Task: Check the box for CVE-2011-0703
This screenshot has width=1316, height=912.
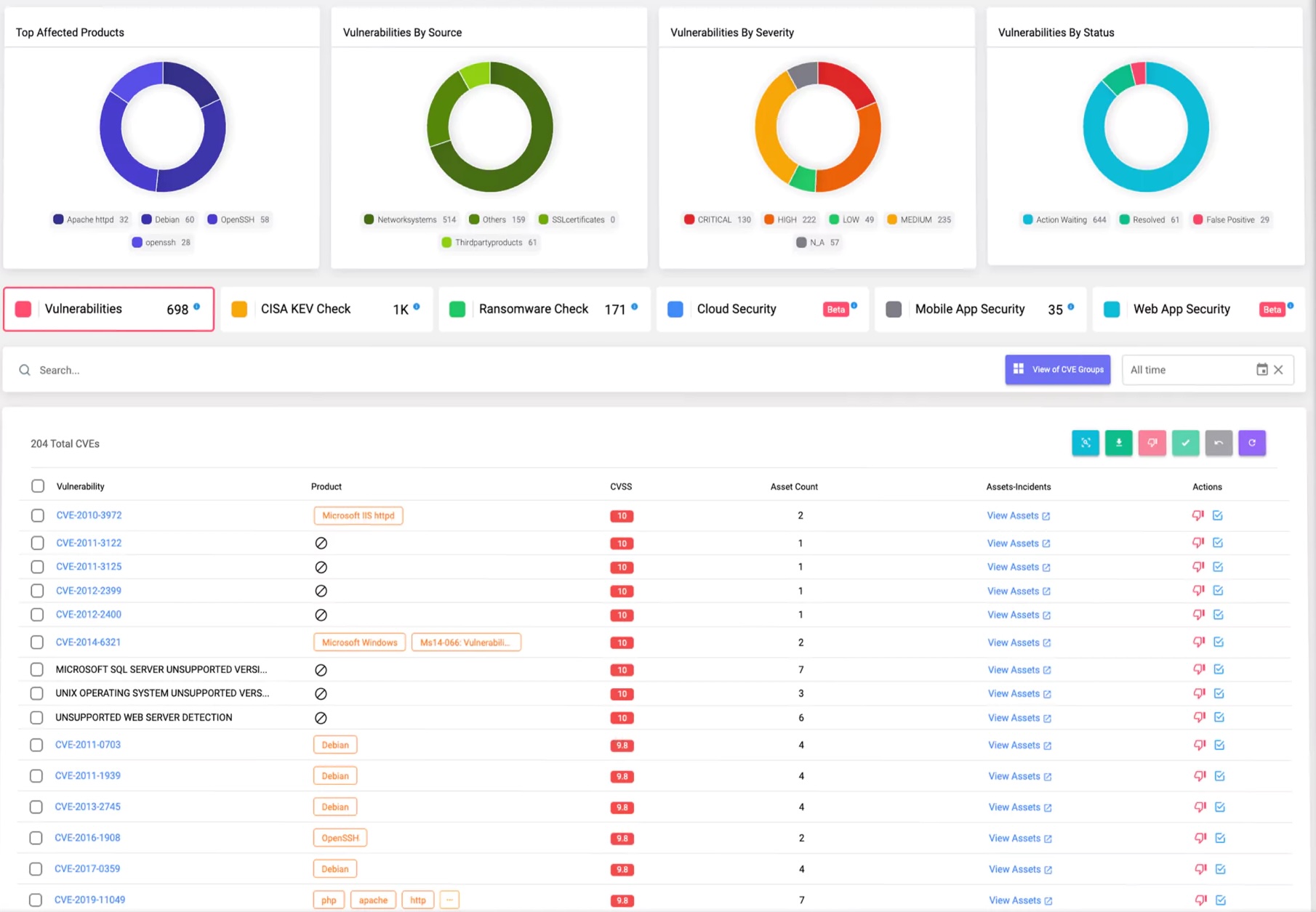Action: 36,745
